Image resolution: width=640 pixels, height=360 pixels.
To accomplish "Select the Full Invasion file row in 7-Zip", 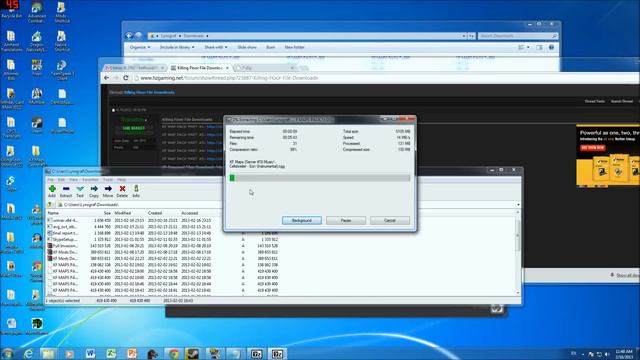I will (x=163, y=246).
